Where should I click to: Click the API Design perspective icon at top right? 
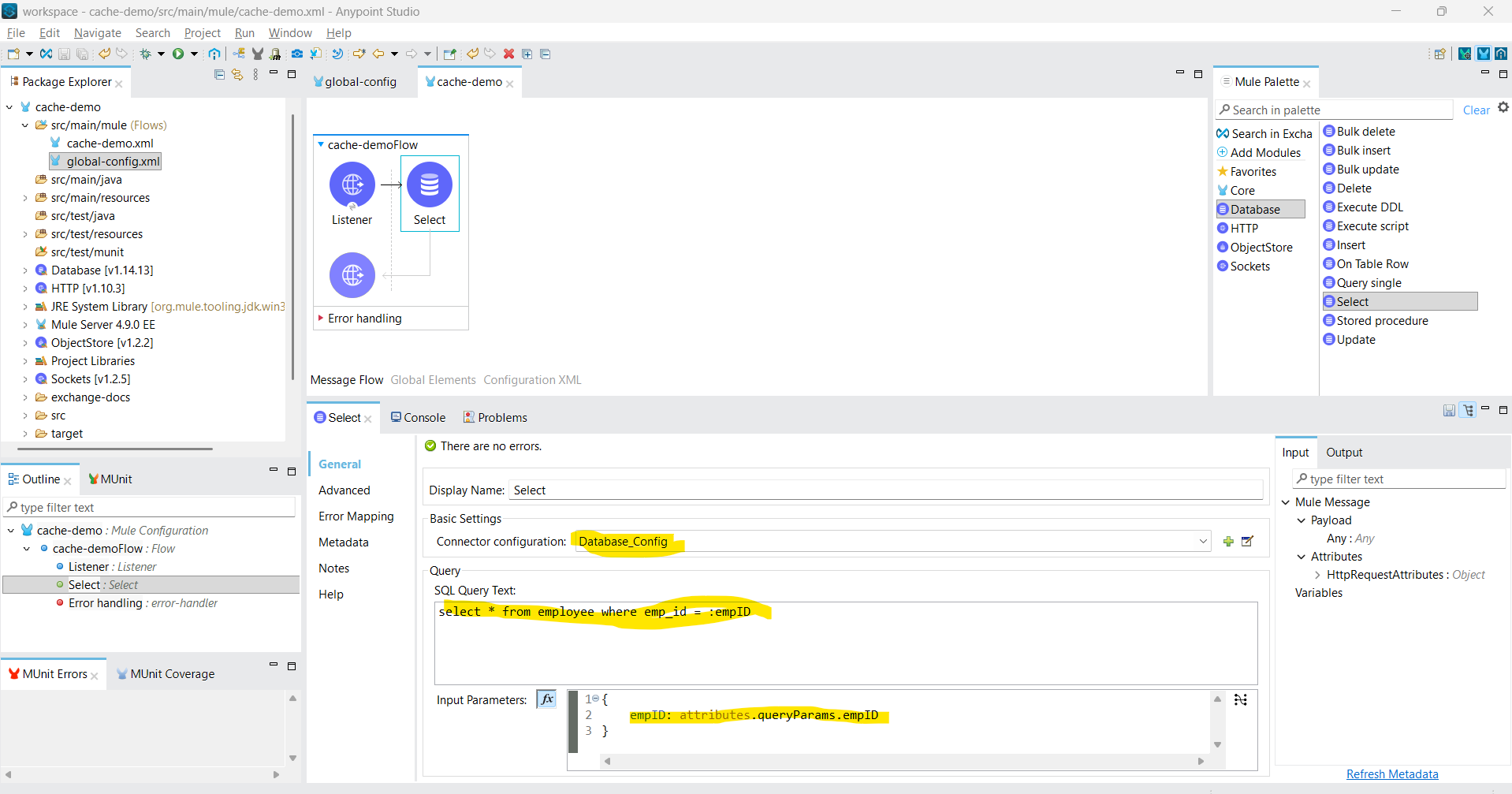pos(1501,54)
